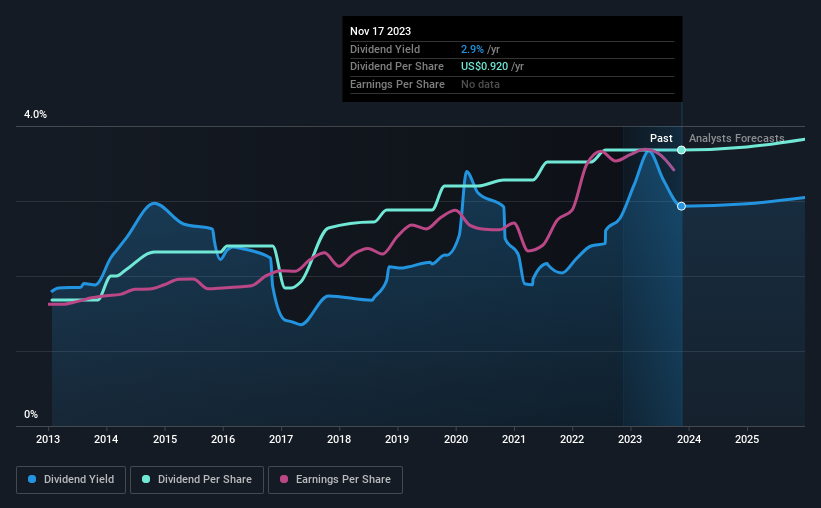Click the 2018 x-axis label

(339, 439)
